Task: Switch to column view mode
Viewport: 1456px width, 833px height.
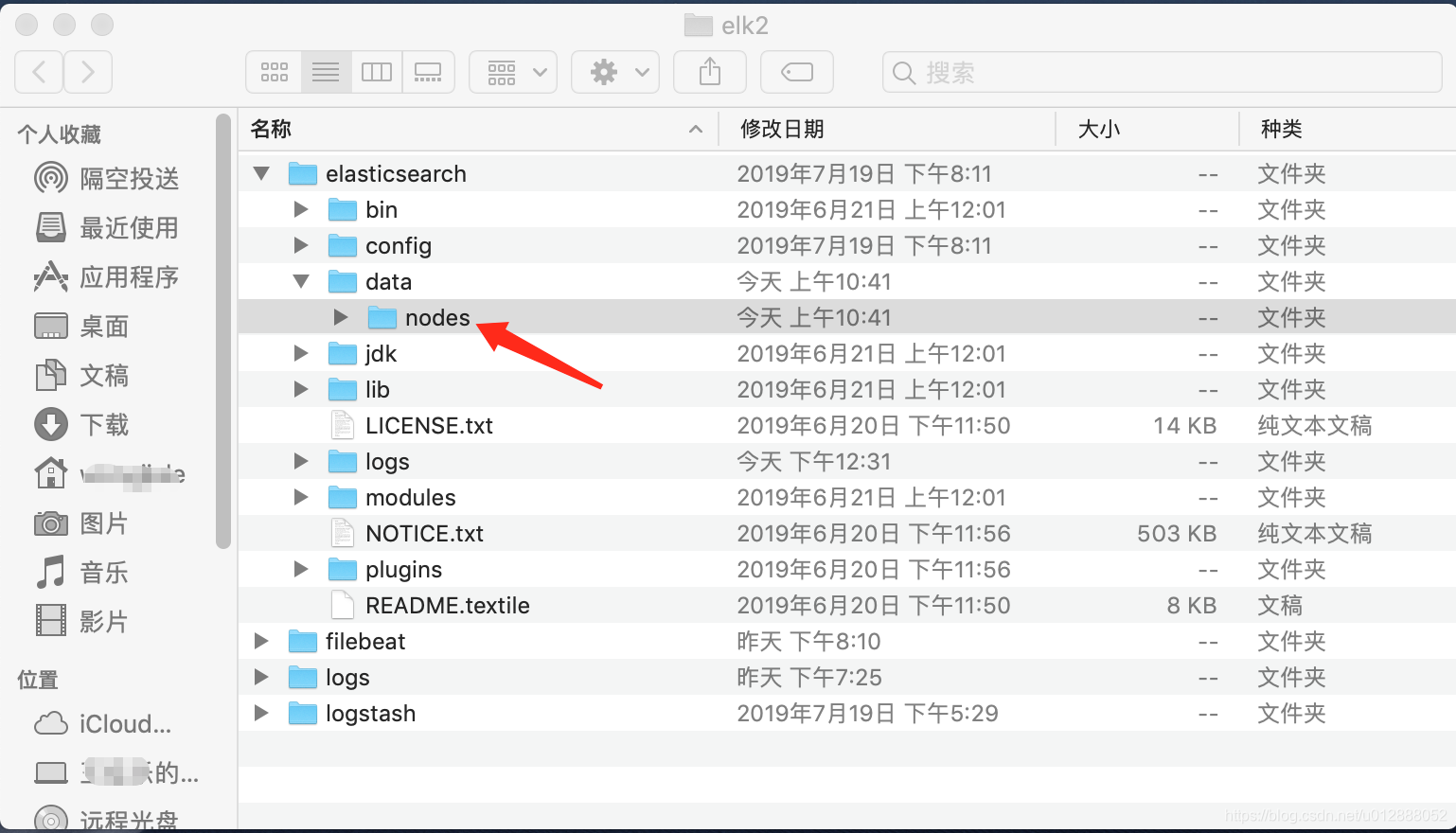Action: point(377,72)
